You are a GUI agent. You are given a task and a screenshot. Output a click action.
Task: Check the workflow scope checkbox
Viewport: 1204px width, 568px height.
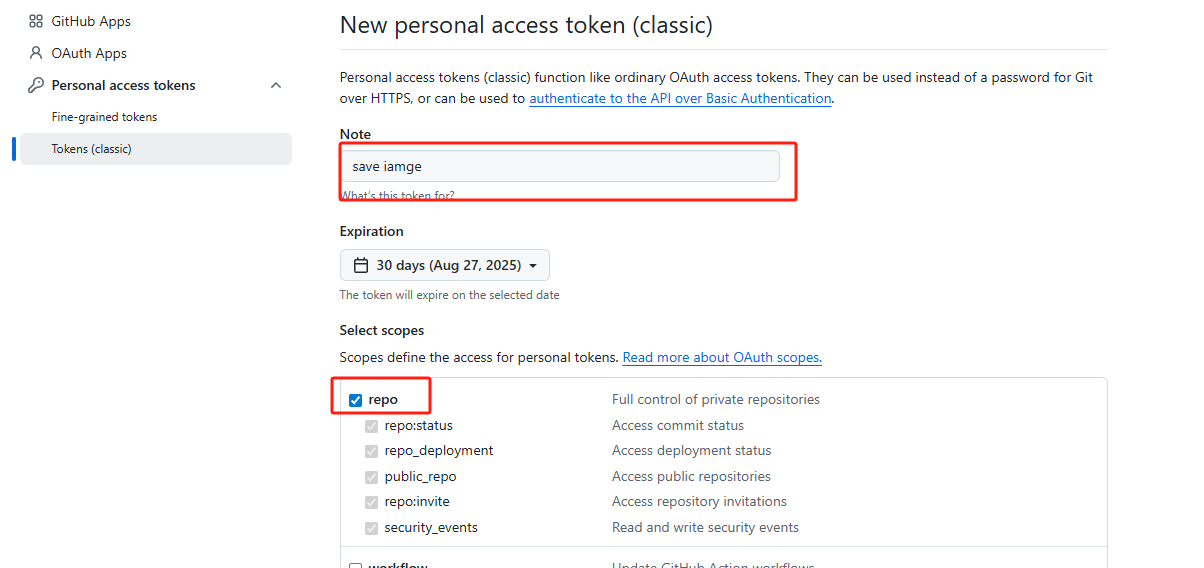click(x=355, y=566)
